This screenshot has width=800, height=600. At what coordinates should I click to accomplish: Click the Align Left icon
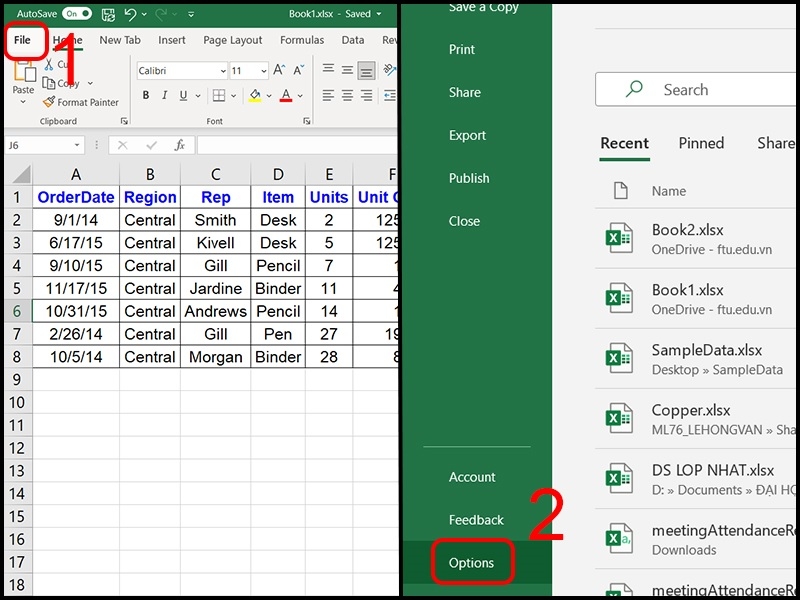[x=328, y=95]
